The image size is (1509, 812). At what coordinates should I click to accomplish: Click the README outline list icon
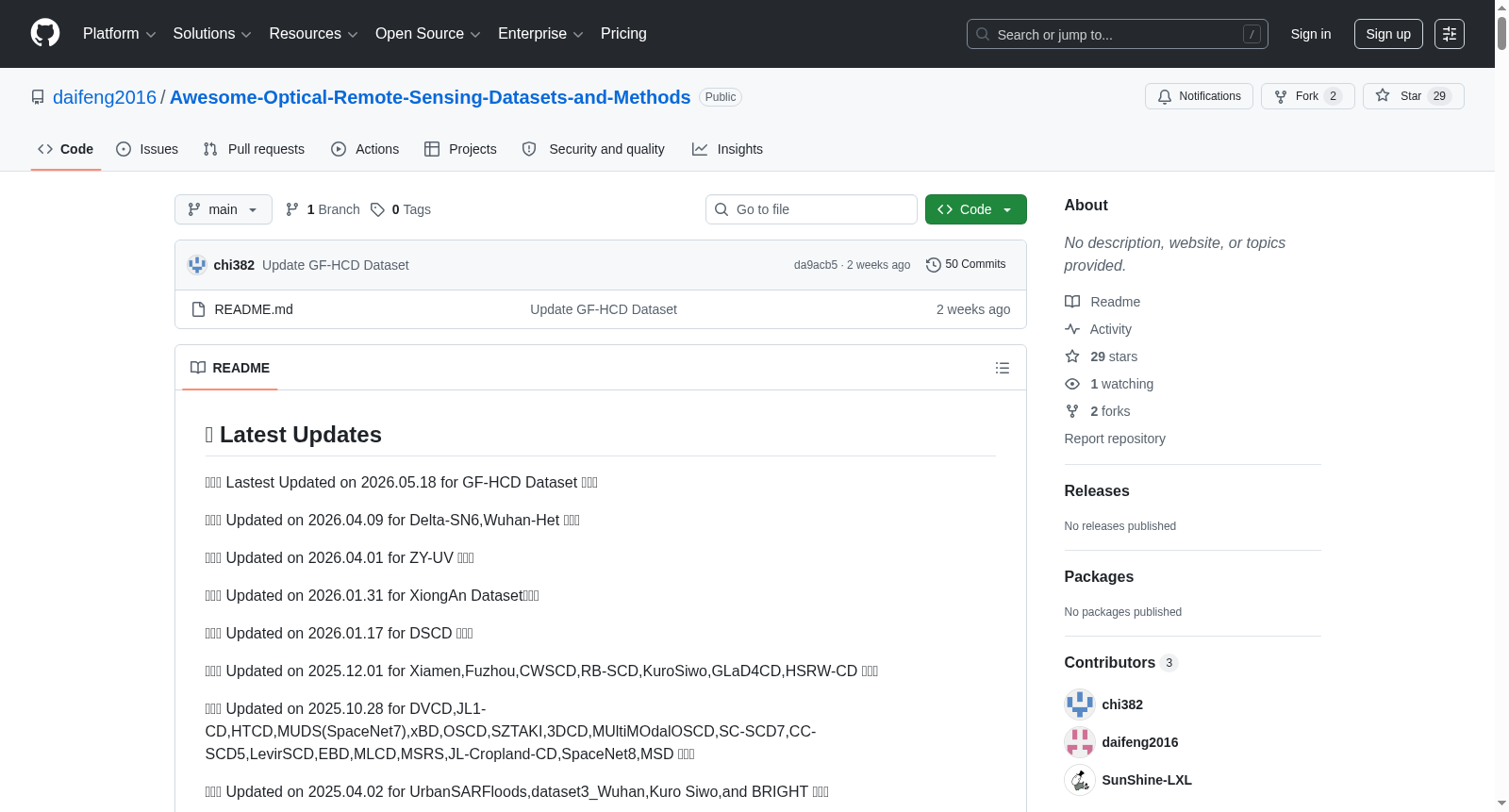(x=1003, y=368)
